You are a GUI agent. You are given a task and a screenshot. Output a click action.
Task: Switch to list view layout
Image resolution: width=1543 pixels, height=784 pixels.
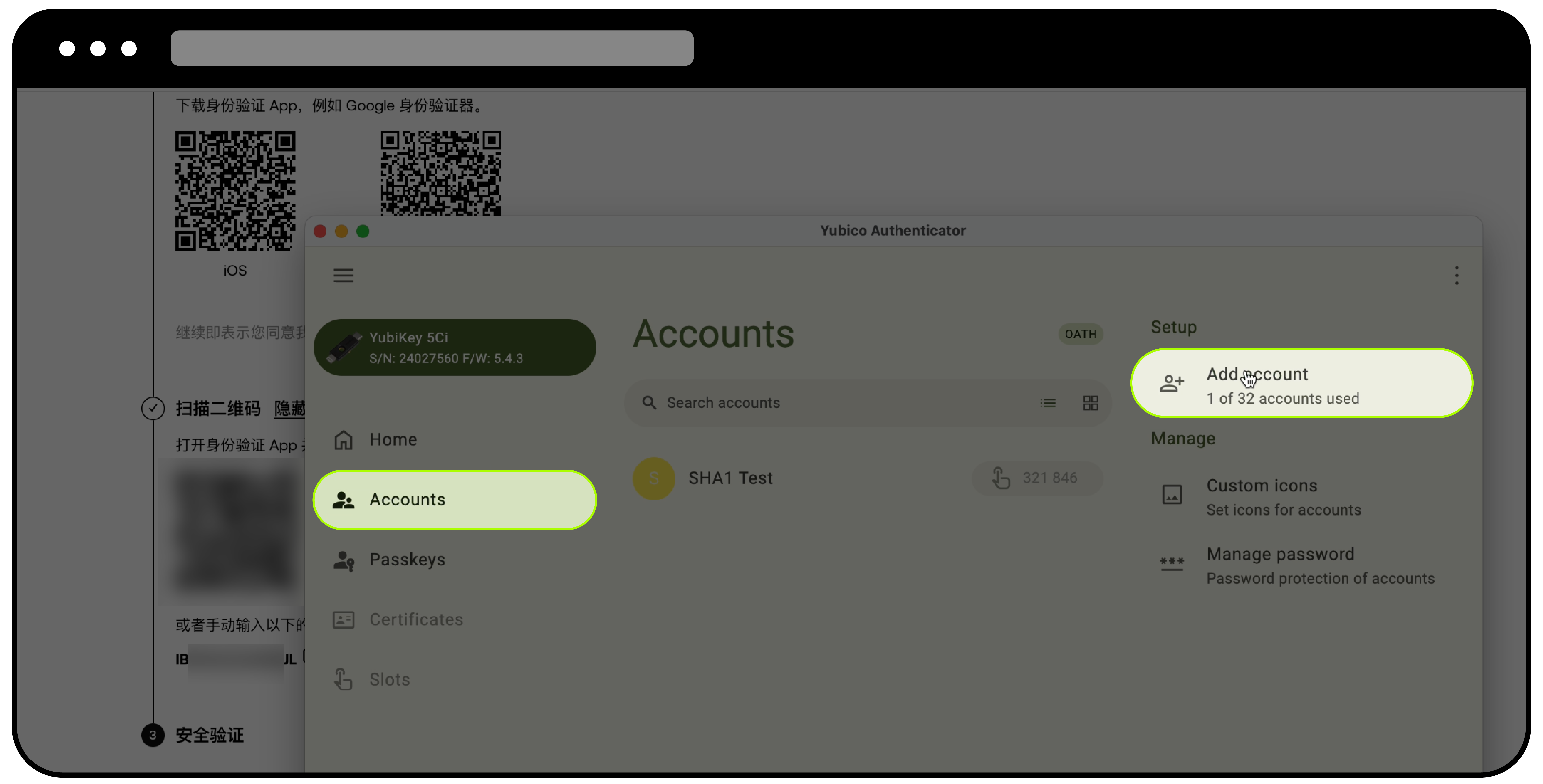pyautogui.click(x=1048, y=403)
